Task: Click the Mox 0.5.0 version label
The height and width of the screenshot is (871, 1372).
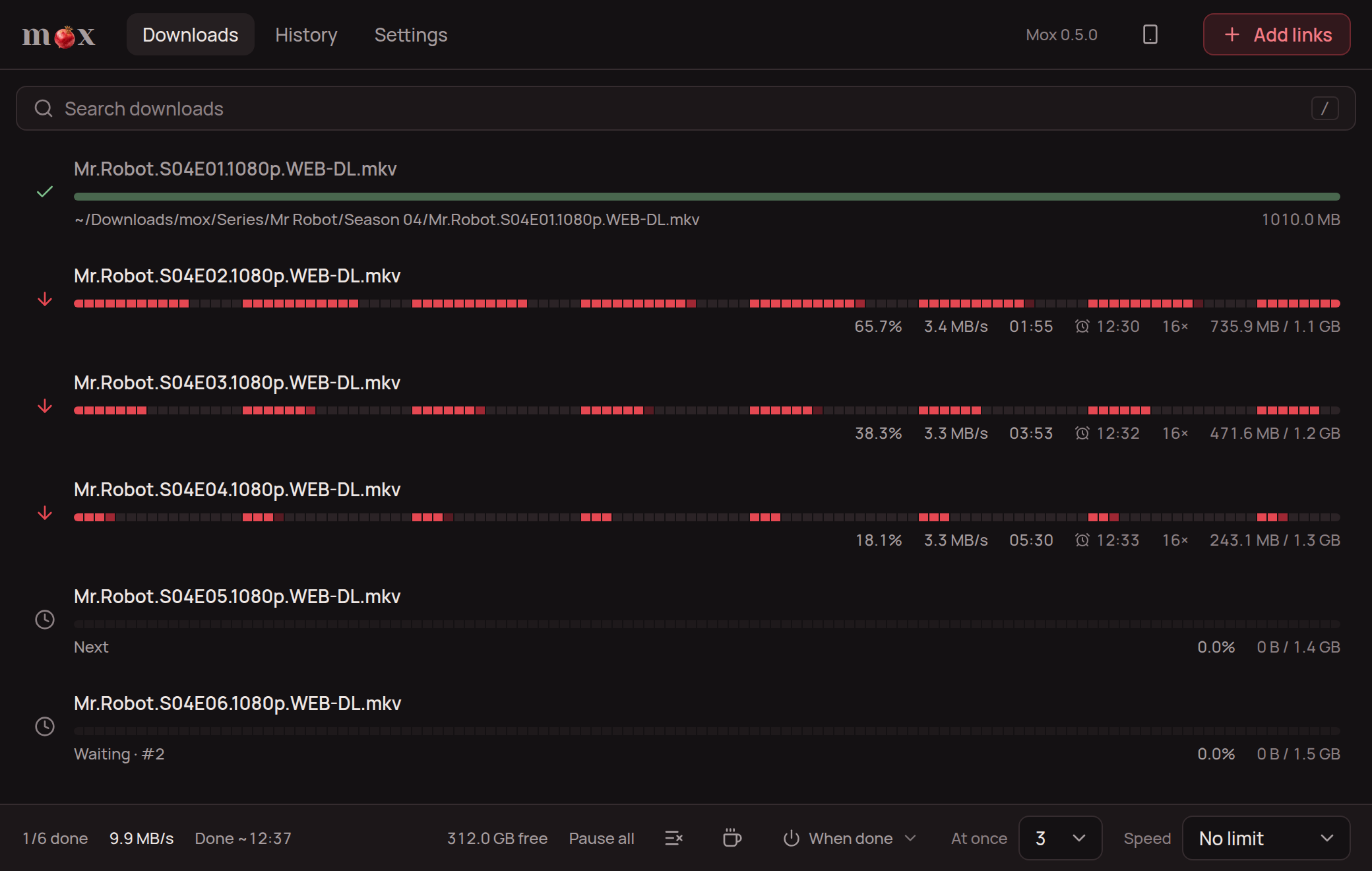Action: click(1061, 34)
